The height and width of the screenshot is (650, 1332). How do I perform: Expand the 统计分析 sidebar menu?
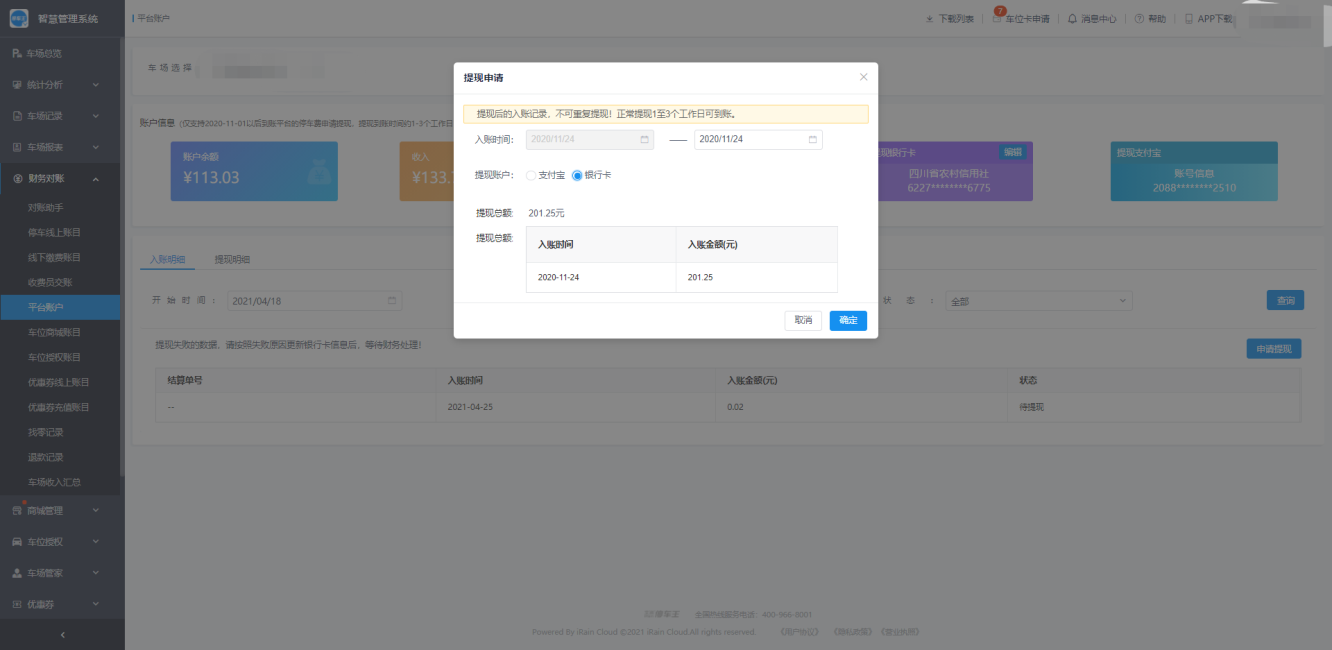point(60,85)
